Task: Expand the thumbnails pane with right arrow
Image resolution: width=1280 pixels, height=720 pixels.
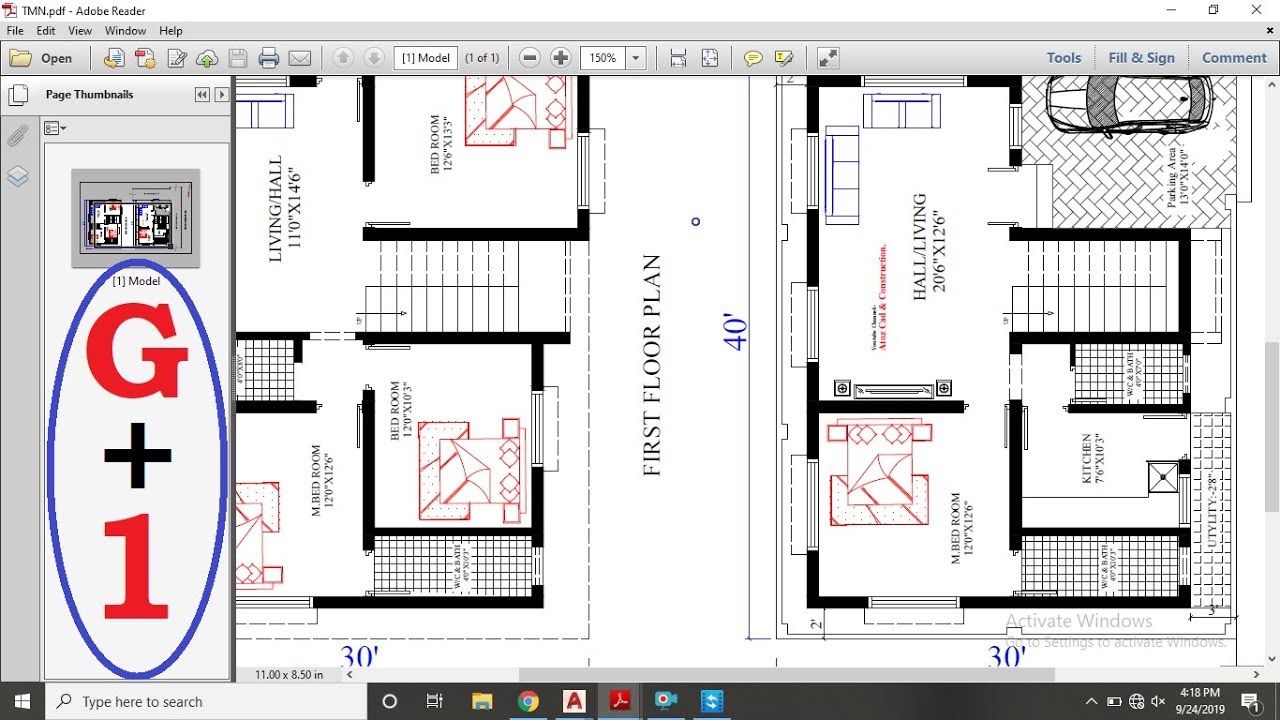Action: tap(222, 95)
